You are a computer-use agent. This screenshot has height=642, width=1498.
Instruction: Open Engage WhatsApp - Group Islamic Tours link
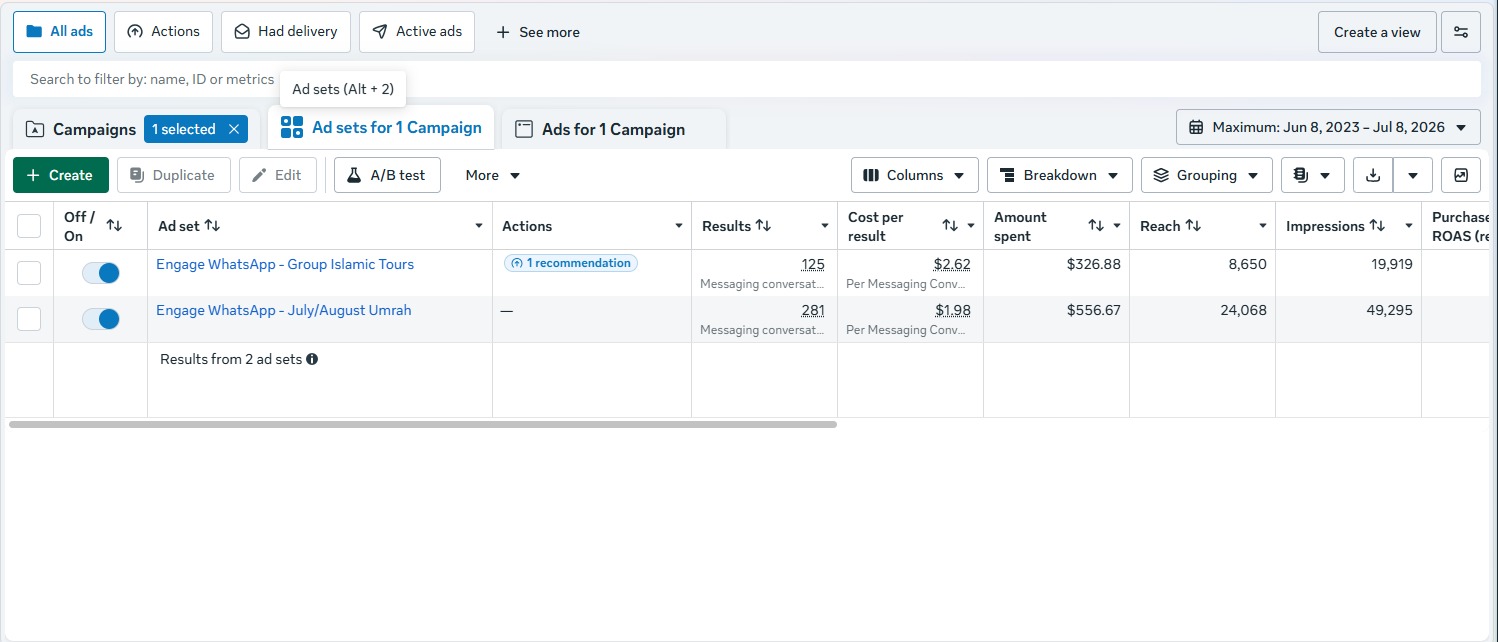pos(285,264)
